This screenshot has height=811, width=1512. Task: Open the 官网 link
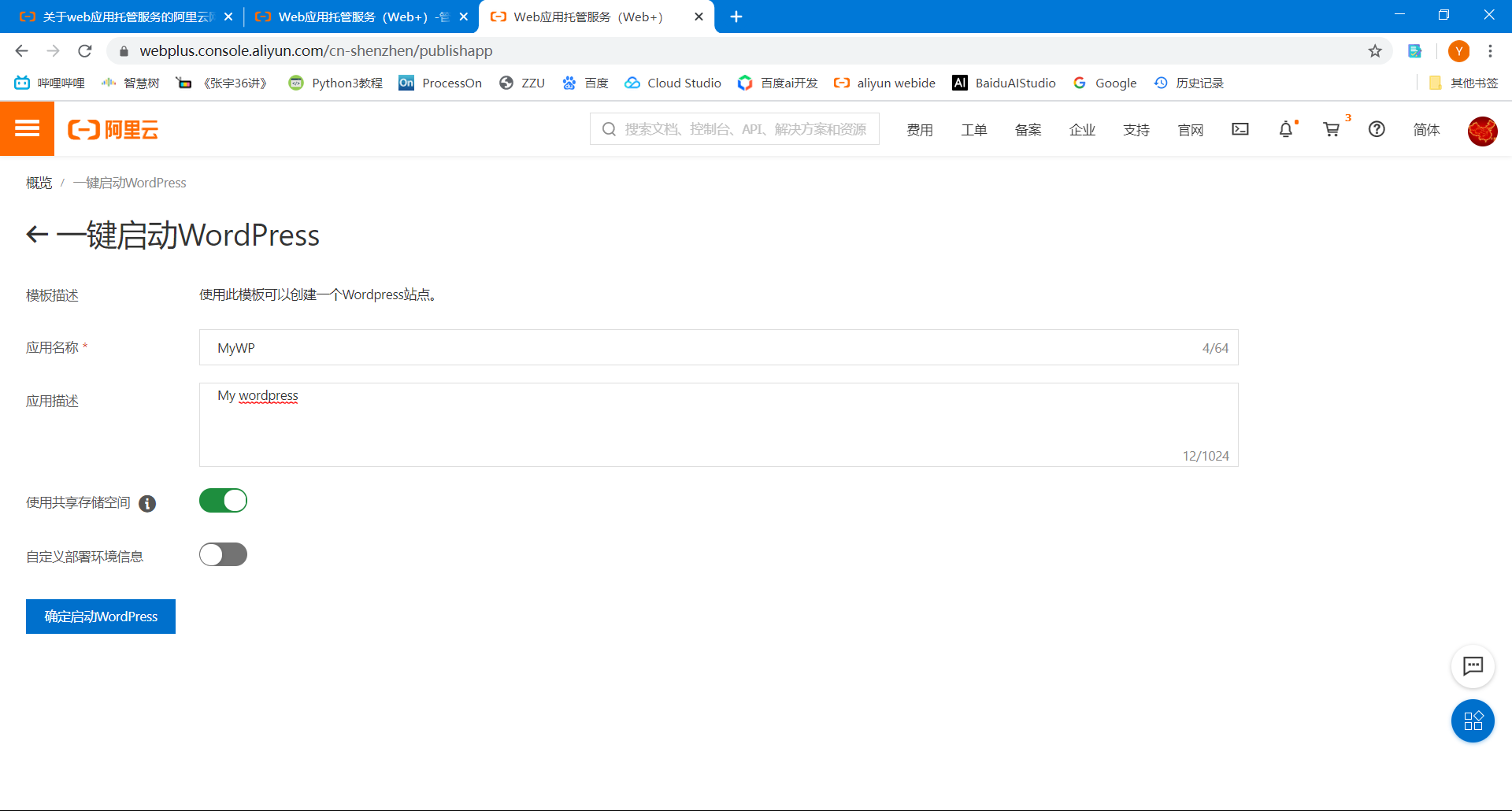(1191, 129)
